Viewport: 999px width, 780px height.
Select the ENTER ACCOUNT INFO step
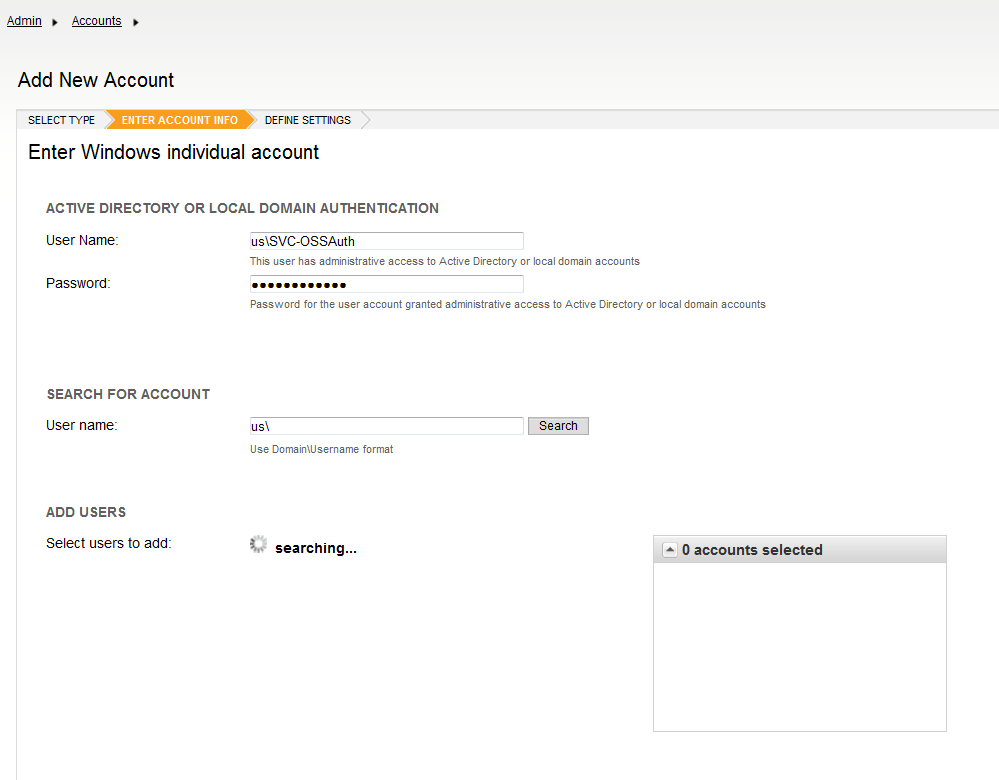180,120
